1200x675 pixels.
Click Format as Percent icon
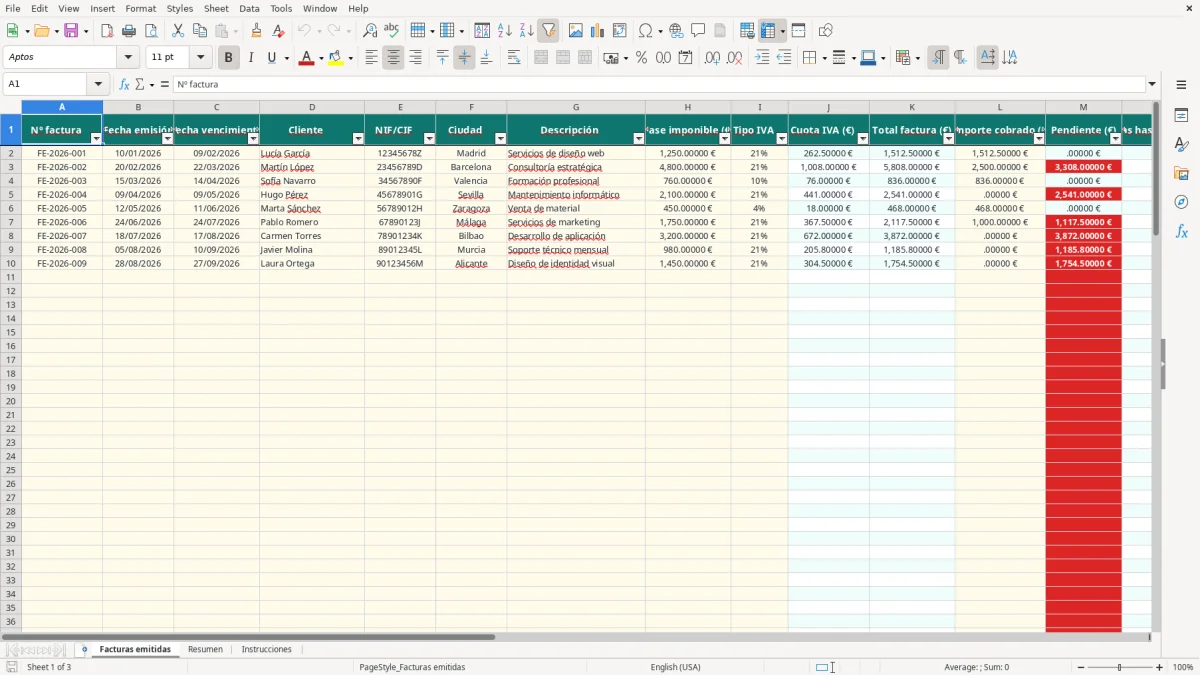641,58
